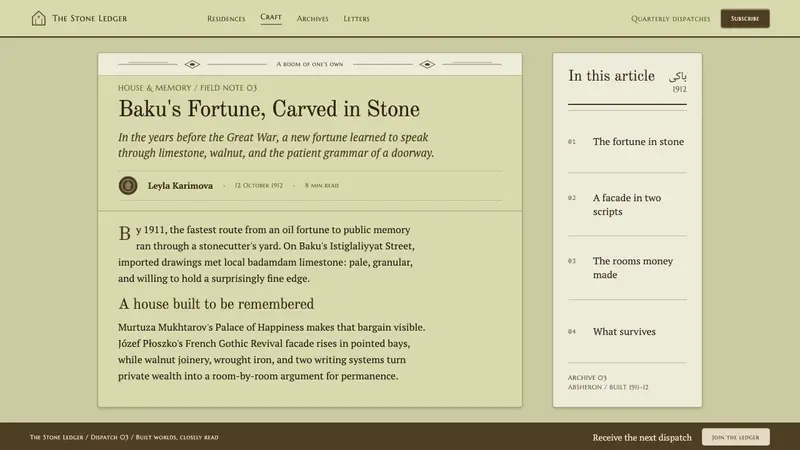Open the Residences nav item
The width and height of the screenshot is (800, 450).
point(226,18)
